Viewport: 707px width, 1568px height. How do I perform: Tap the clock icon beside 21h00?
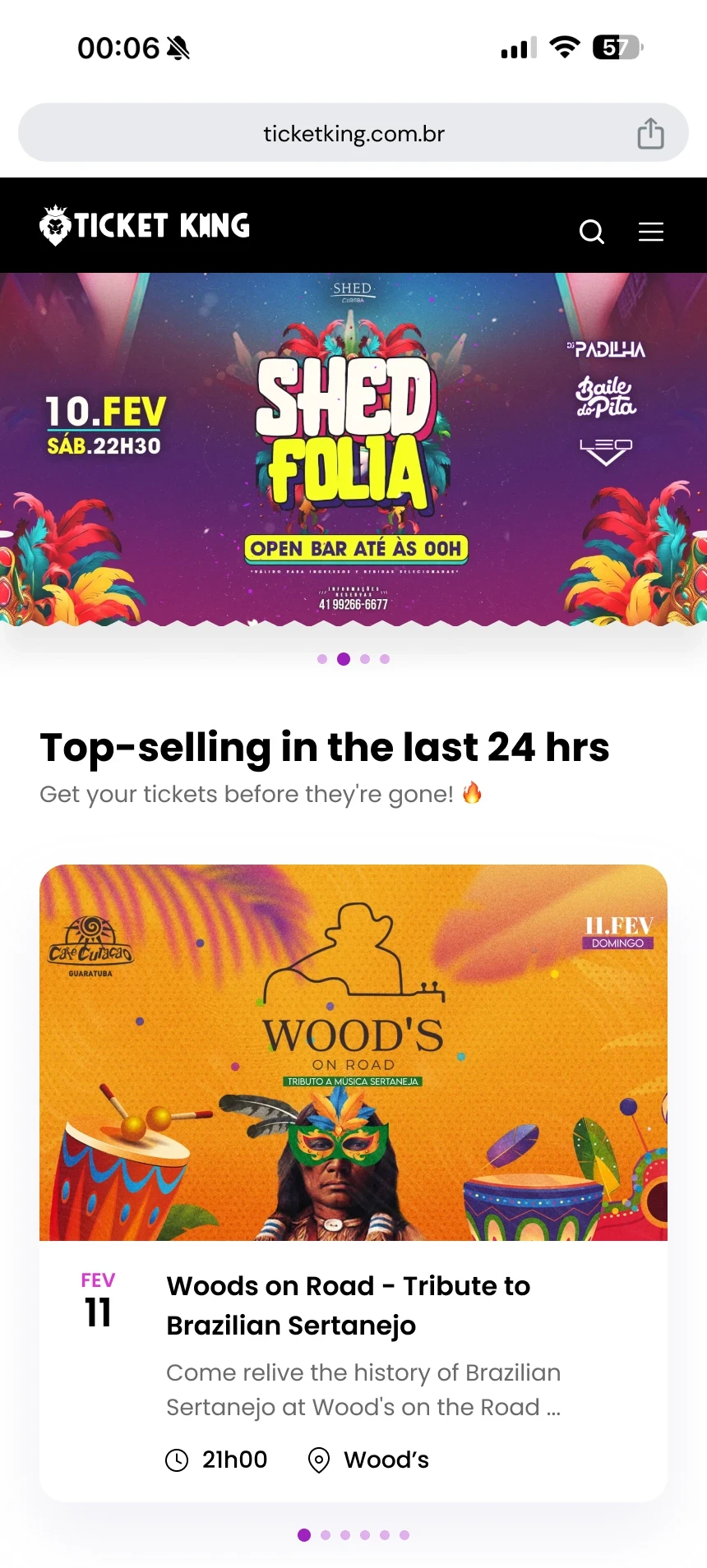177,1460
